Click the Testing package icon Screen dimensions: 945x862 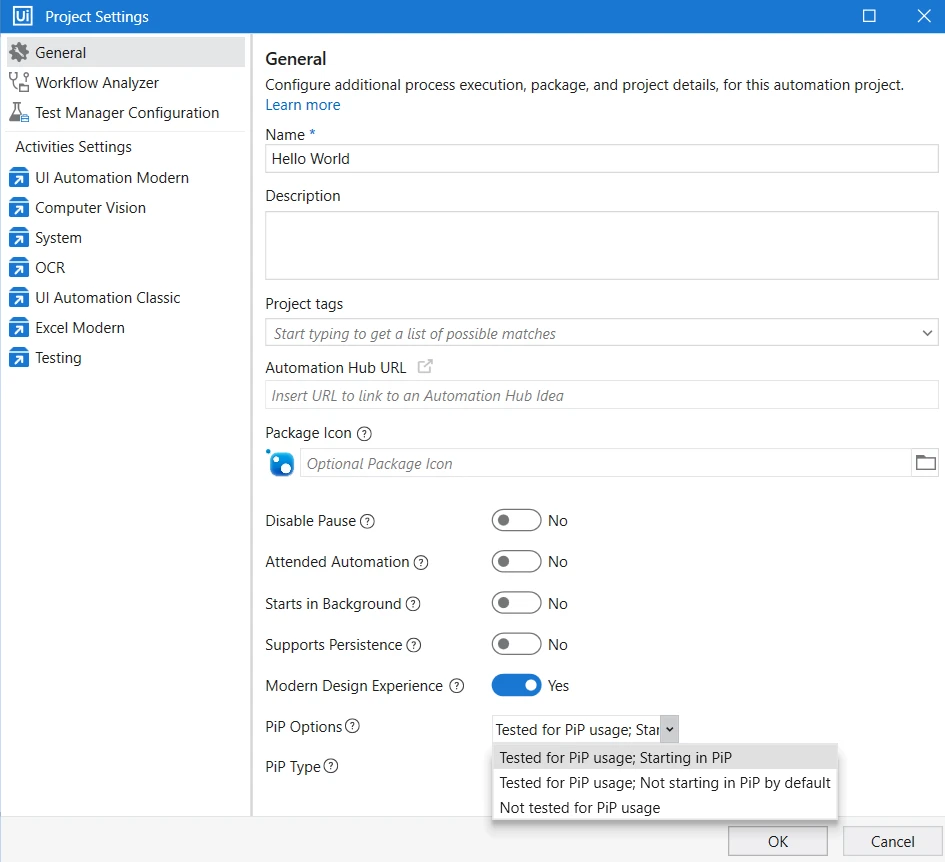pyautogui.click(x=19, y=357)
